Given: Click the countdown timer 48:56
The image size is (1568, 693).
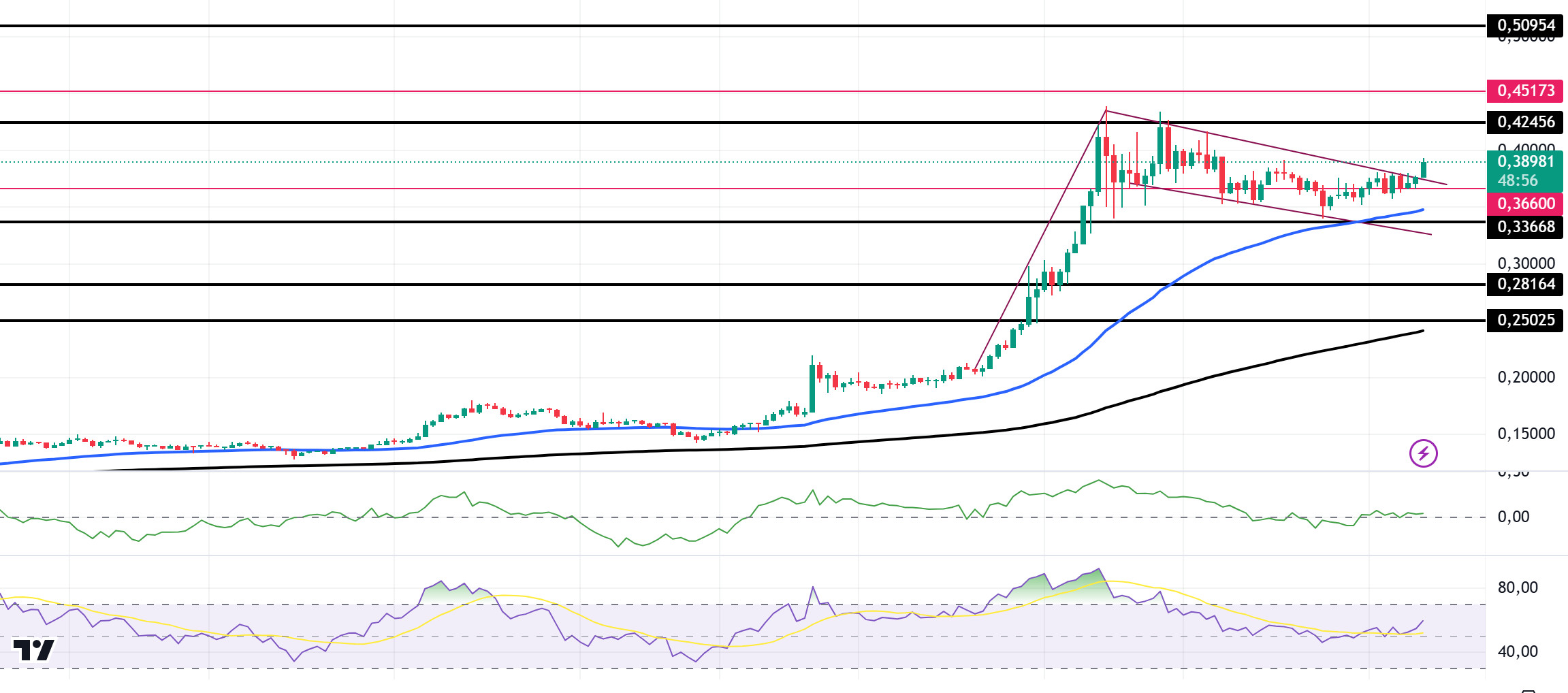Looking at the screenshot, I should coord(1518,180).
